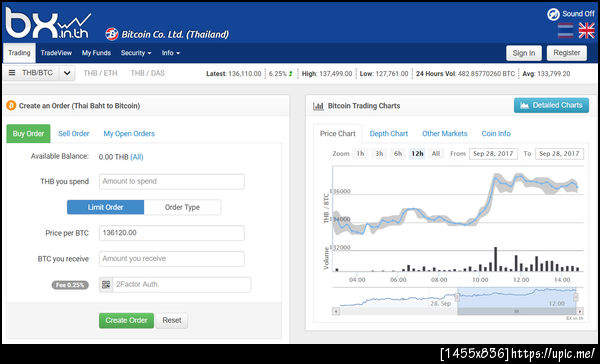Select the Limit Order toggle
The height and width of the screenshot is (364, 600).
coord(106,207)
